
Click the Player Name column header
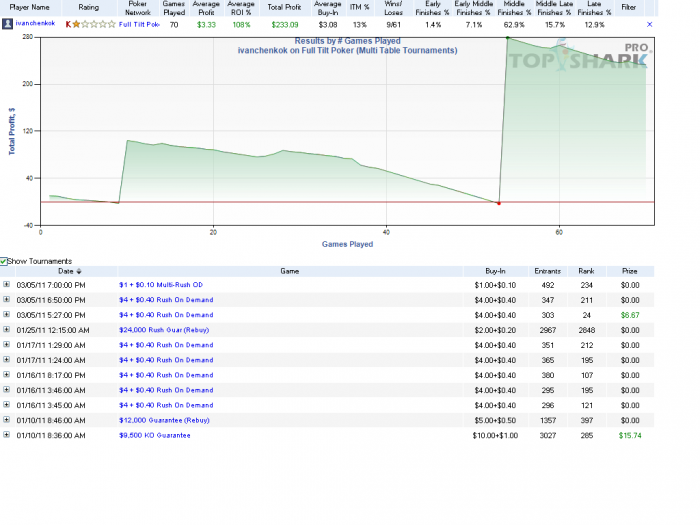click(x=29, y=8)
